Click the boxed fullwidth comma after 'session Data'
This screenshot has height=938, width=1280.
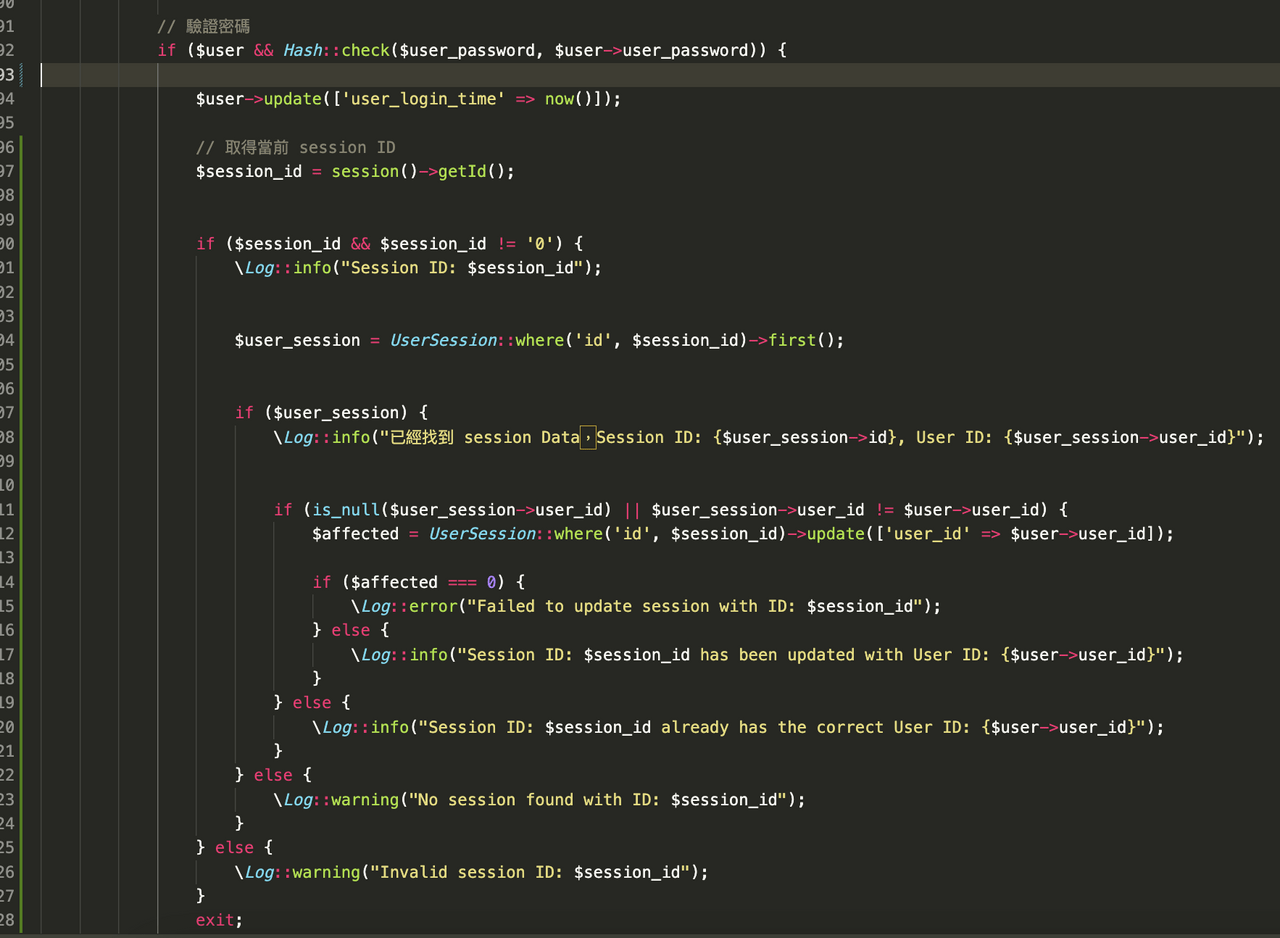click(x=588, y=437)
